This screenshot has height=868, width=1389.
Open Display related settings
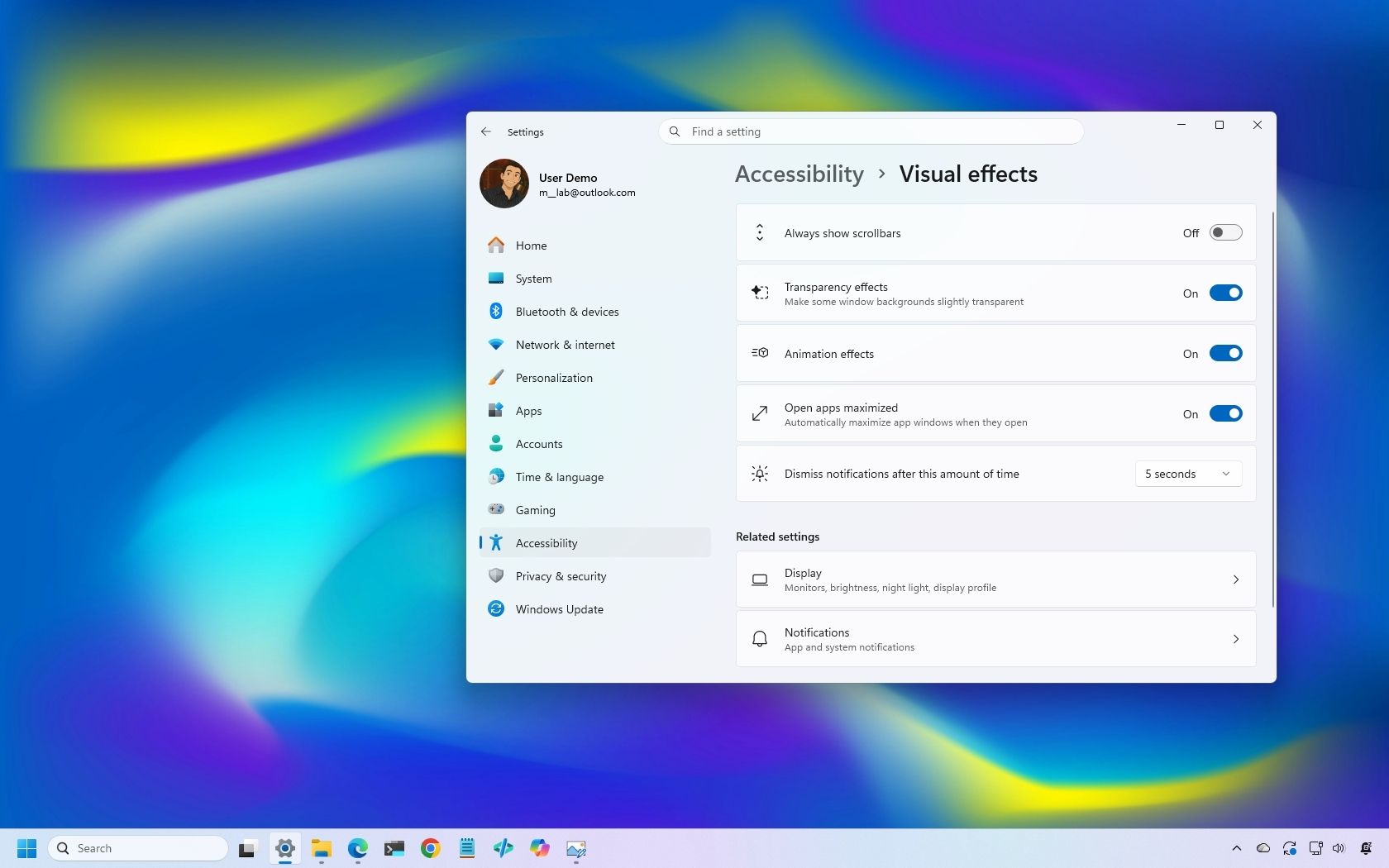(995, 579)
